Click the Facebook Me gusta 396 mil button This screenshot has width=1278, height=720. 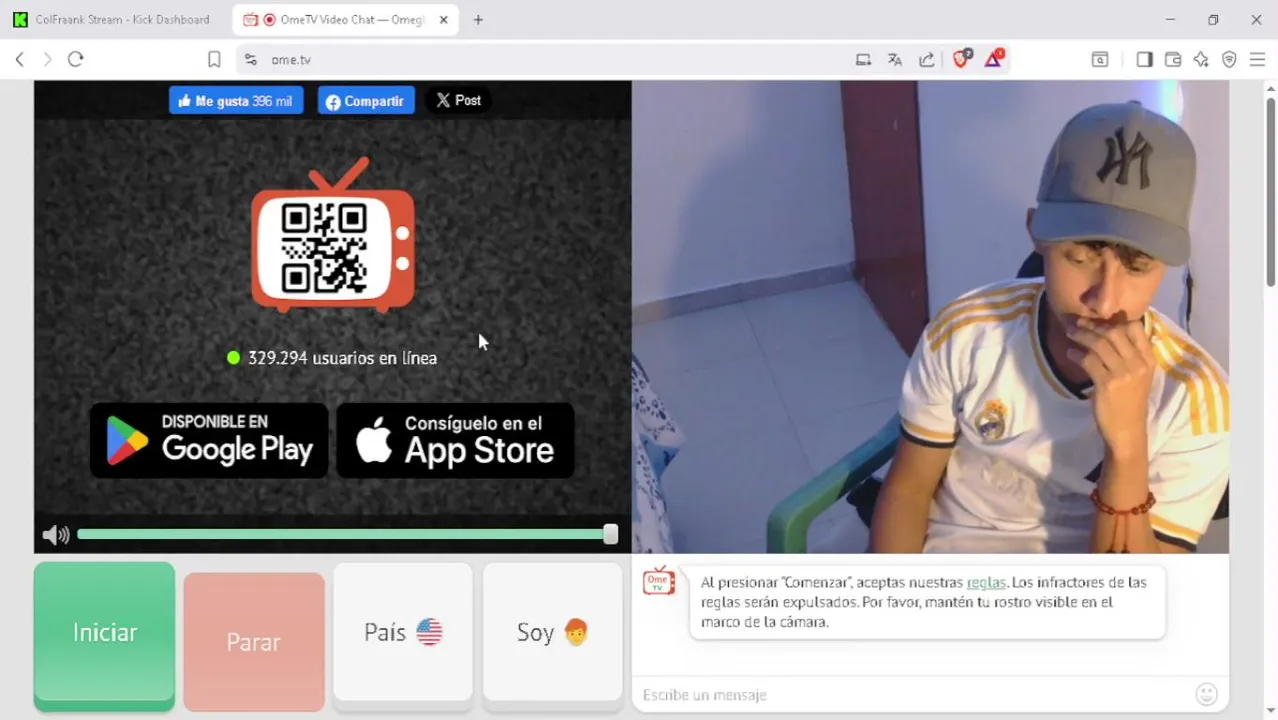(236, 100)
